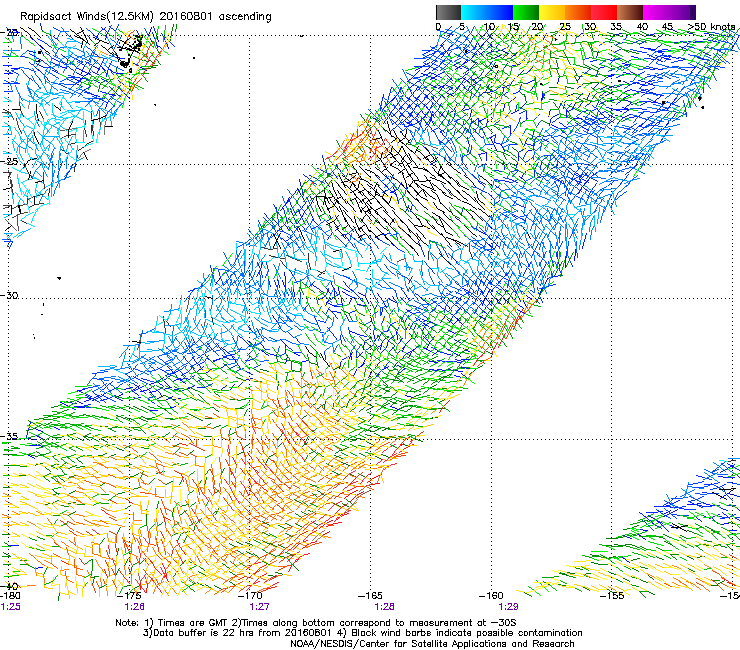Click the gray 0-5 knots legend swatch
This screenshot has height=650, width=740.
[x=448, y=12]
